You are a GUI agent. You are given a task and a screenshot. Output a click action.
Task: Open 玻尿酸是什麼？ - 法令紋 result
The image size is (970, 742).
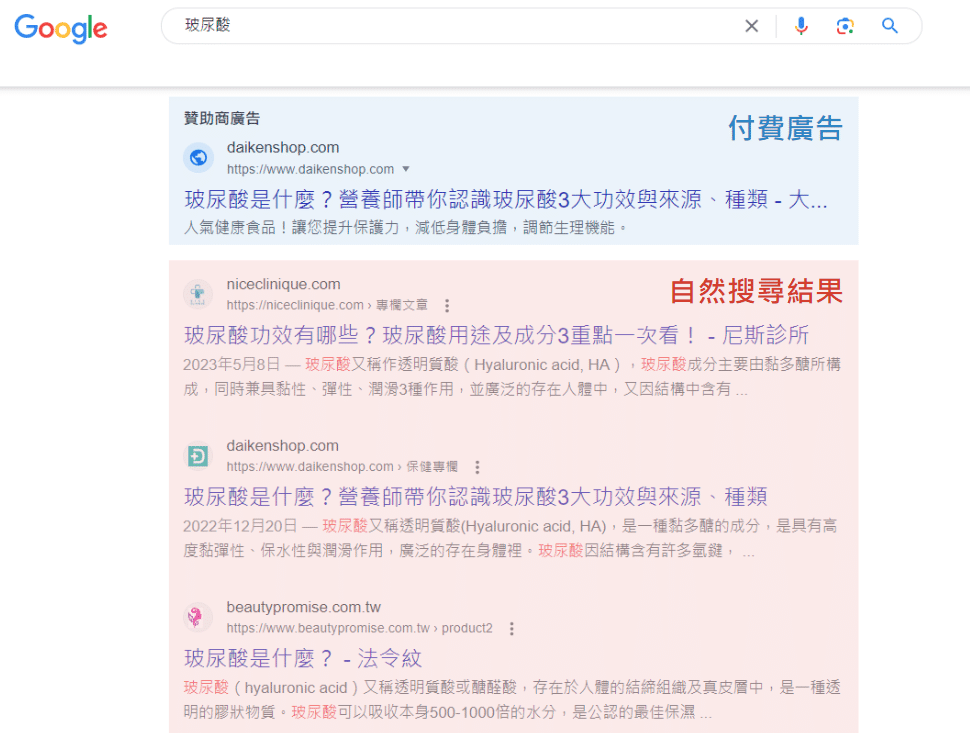click(303, 658)
